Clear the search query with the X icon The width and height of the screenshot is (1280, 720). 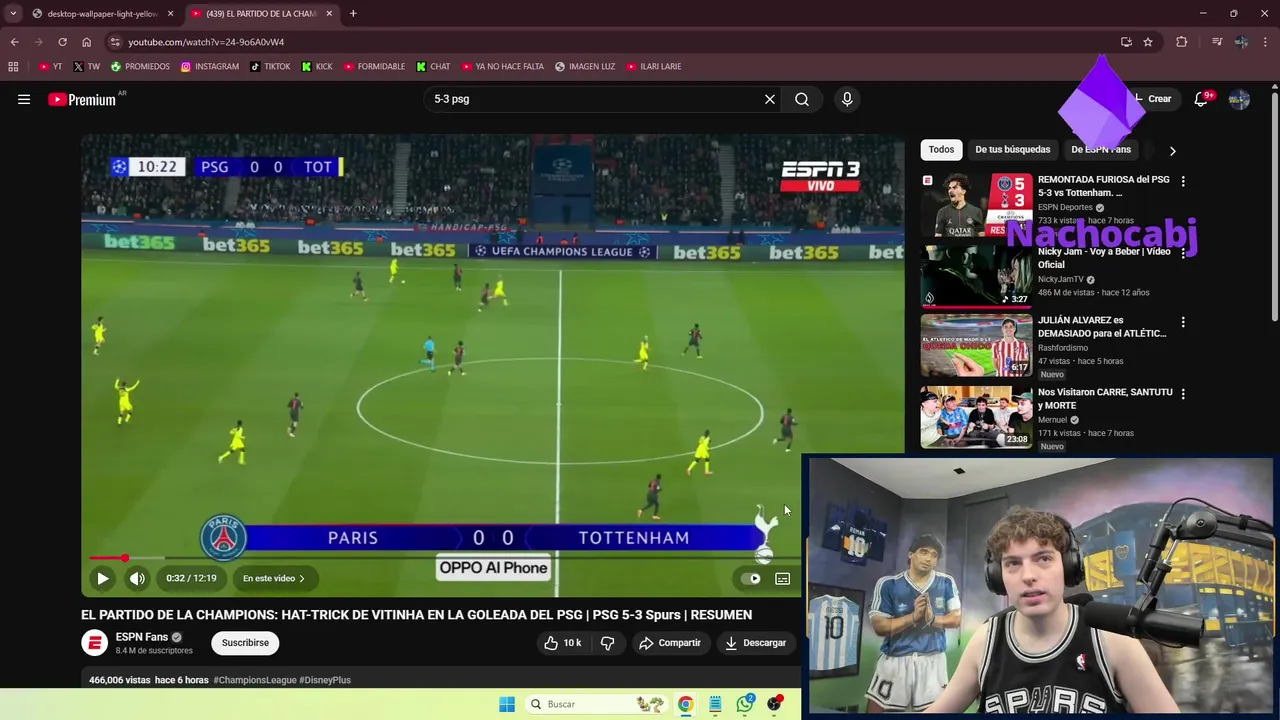coord(770,99)
